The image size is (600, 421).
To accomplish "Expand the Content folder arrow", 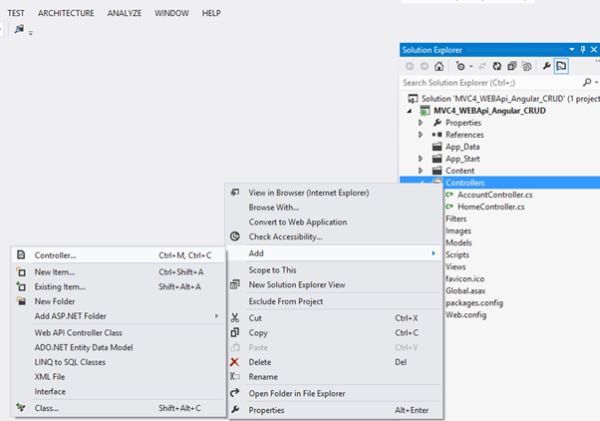I will click(x=421, y=170).
